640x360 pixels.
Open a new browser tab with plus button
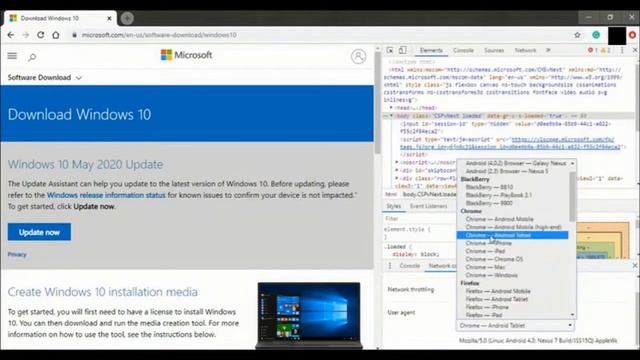click(x=127, y=18)
